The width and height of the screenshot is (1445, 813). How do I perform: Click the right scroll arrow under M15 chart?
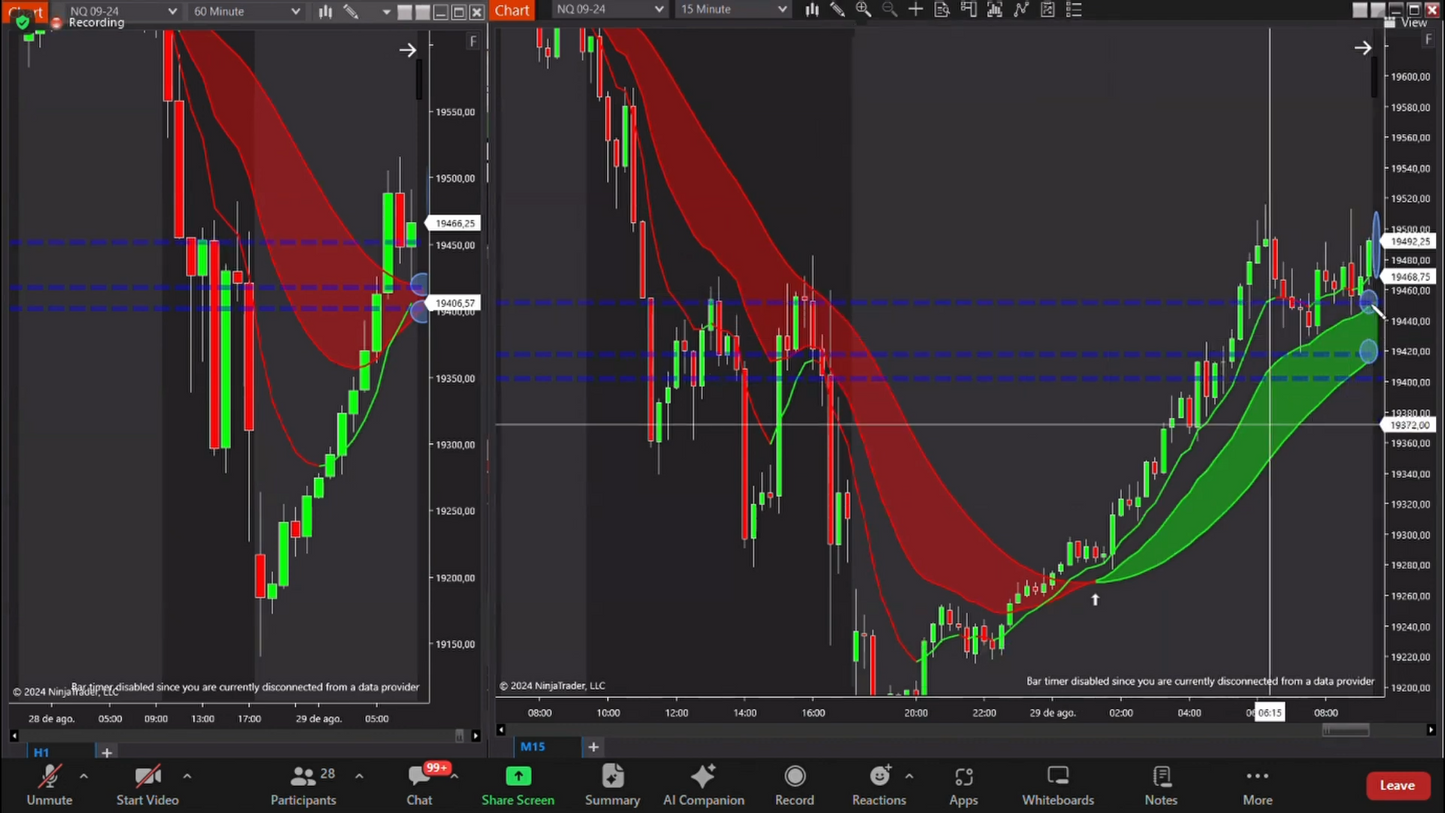coord(1431,730)
